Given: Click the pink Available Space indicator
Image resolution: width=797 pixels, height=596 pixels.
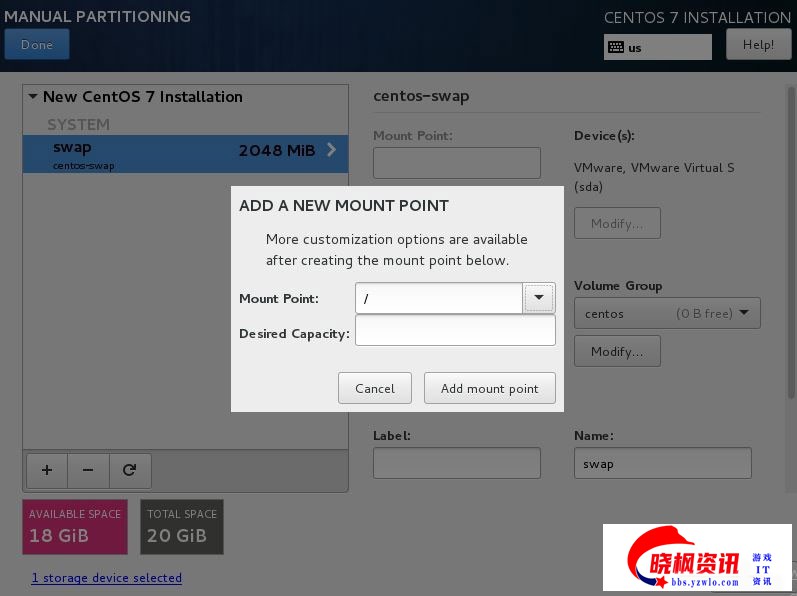Looking at the screenshot, I should (x=75, y=526).
